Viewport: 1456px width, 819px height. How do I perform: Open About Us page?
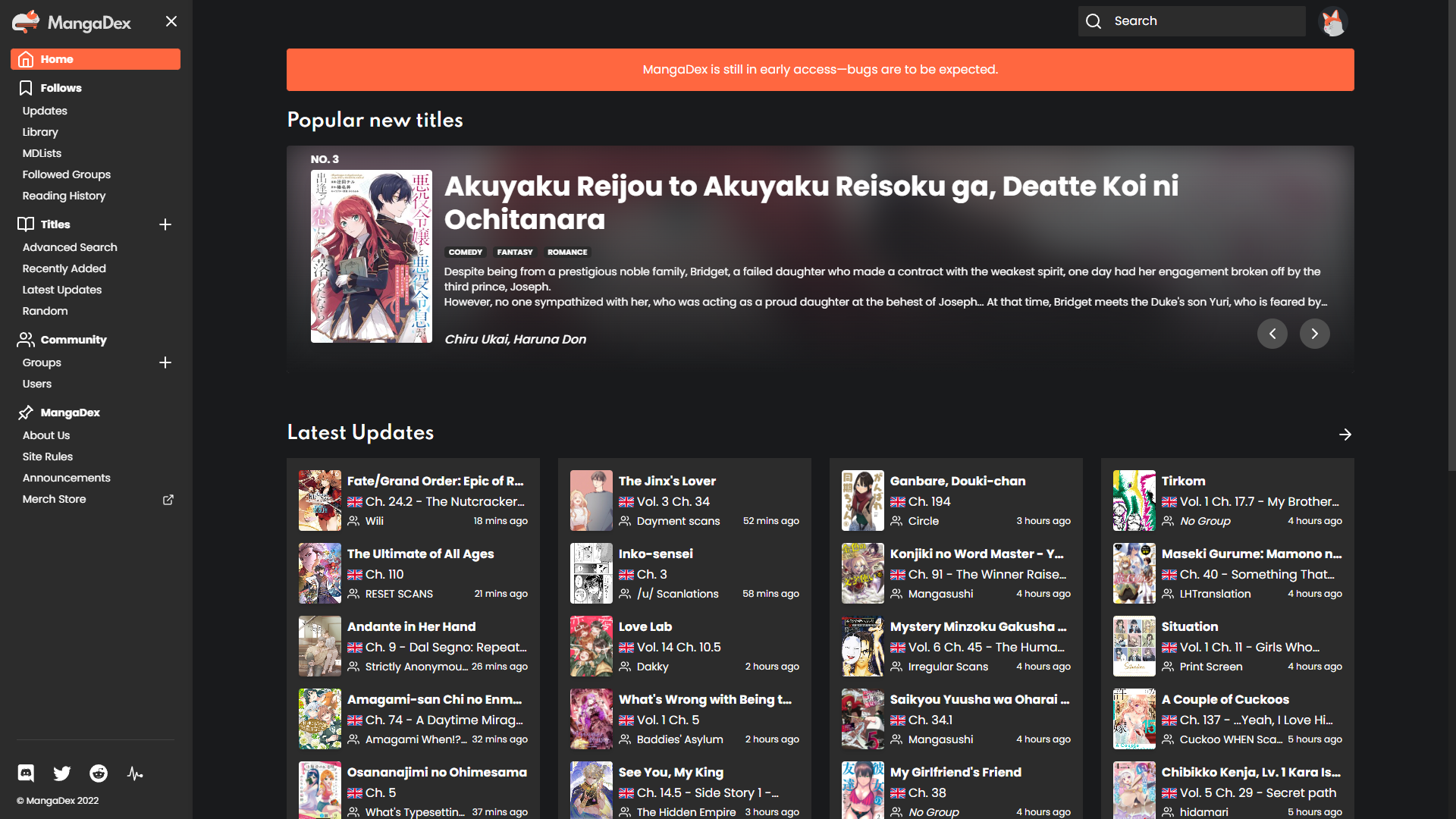click(46, 435)
